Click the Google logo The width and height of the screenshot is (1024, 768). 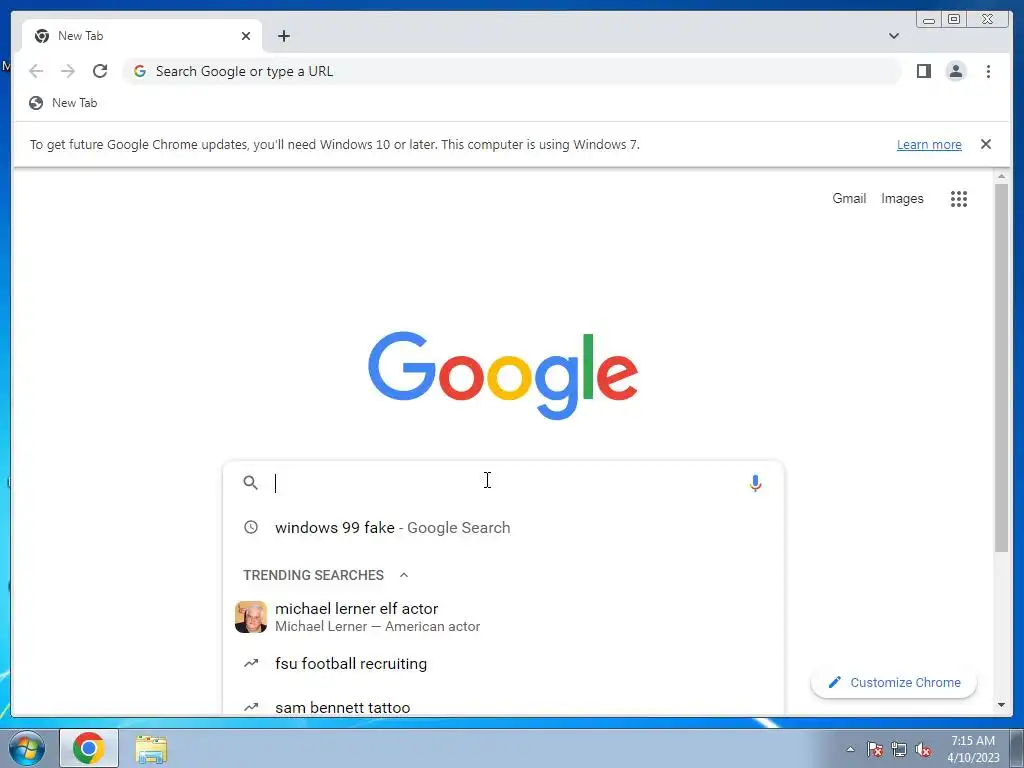click(503, 376)
